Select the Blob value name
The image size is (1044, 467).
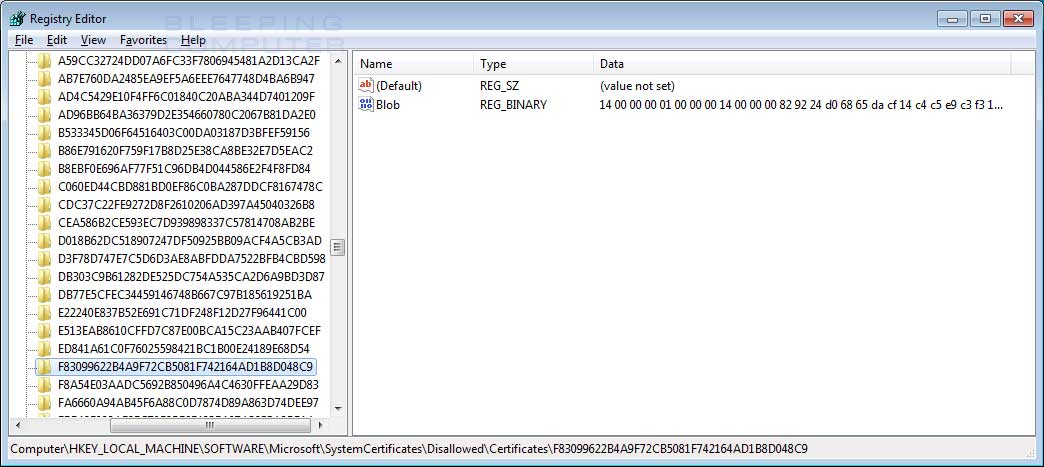(388, 105)
